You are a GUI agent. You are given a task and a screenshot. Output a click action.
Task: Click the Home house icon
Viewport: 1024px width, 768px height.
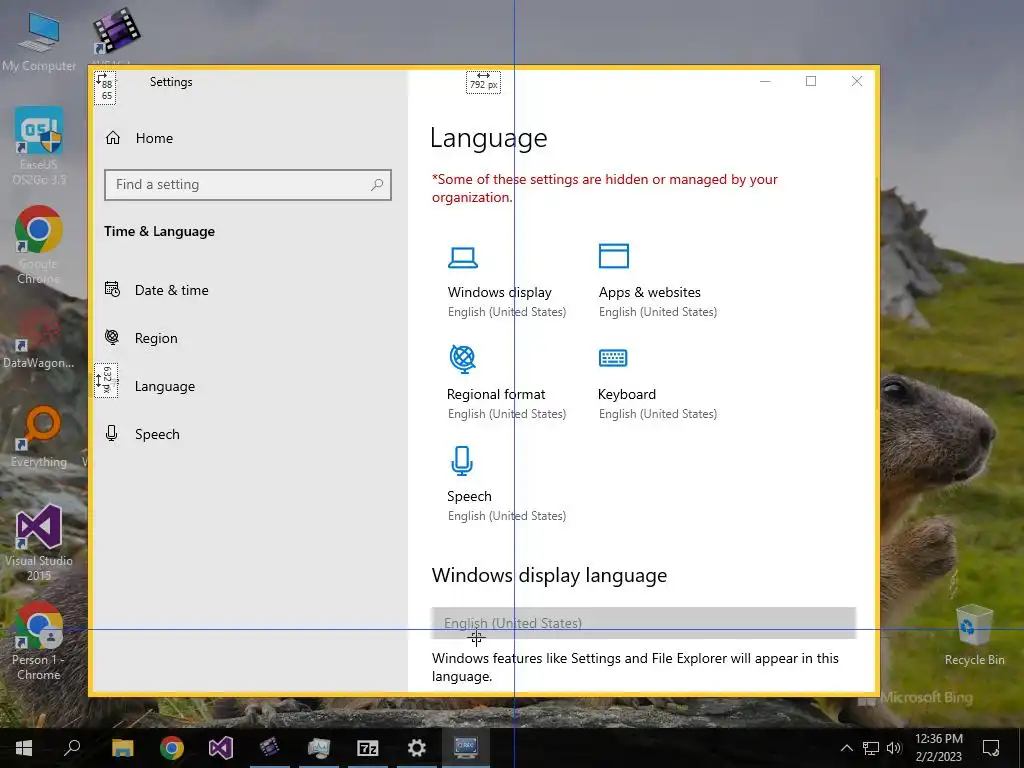pos(113,138)
